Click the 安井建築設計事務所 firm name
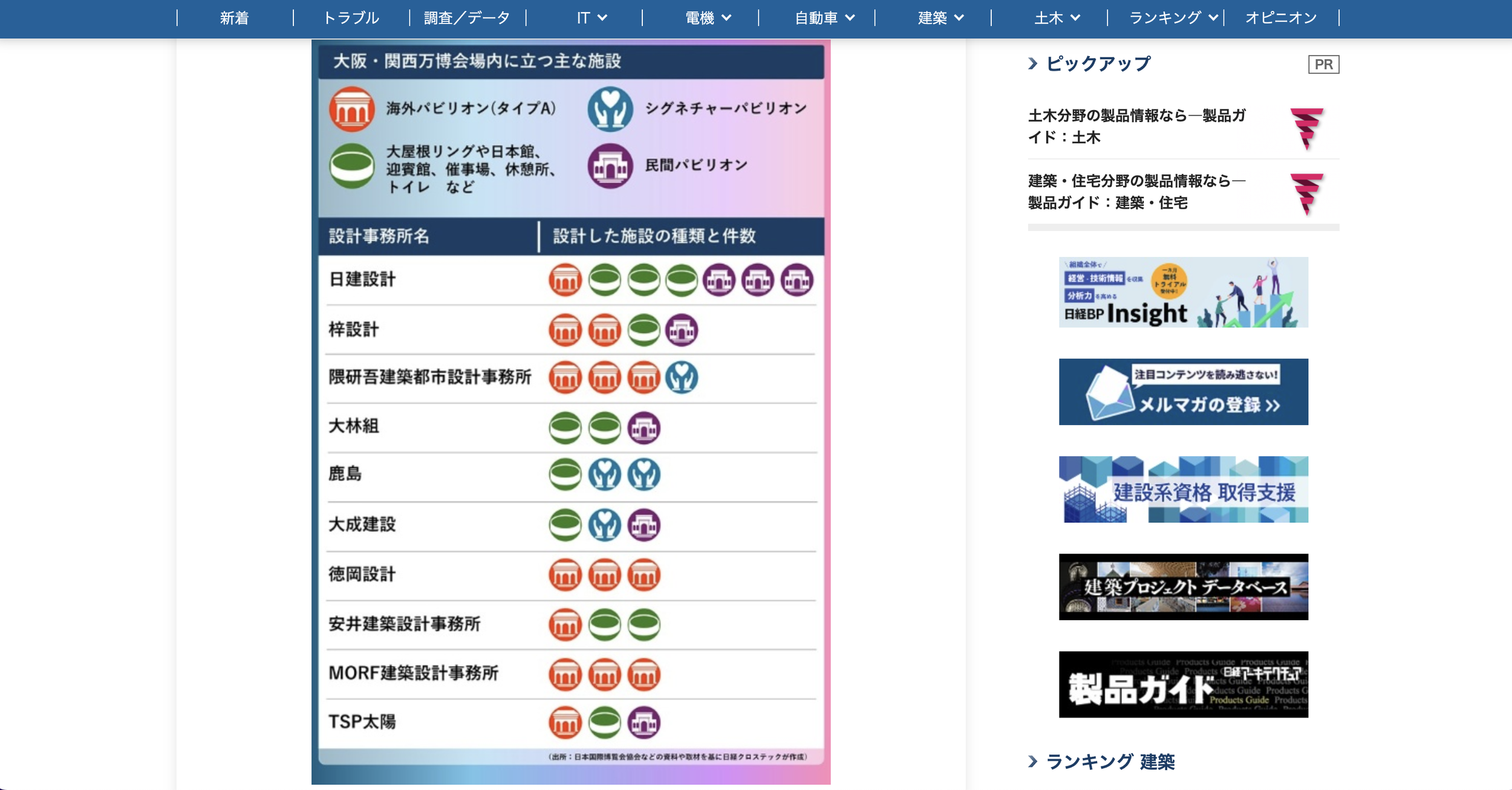This screenshot has height=790, width=1512. point(405,624)
